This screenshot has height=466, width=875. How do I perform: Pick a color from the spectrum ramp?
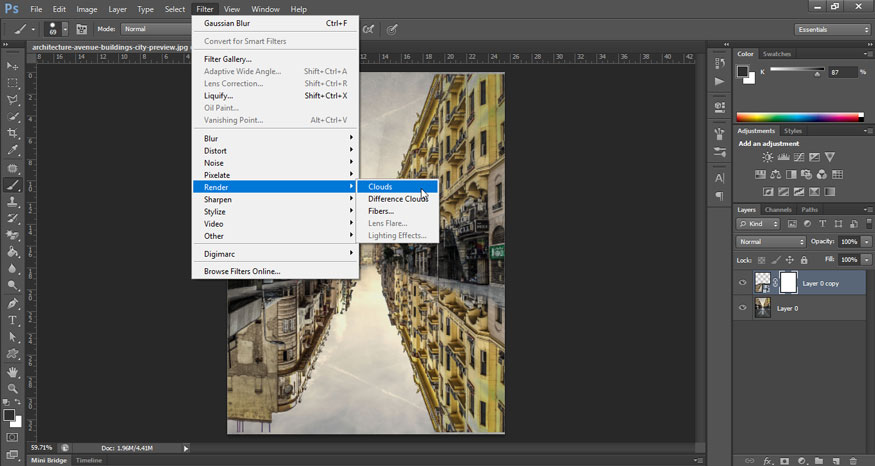[800, 117]
